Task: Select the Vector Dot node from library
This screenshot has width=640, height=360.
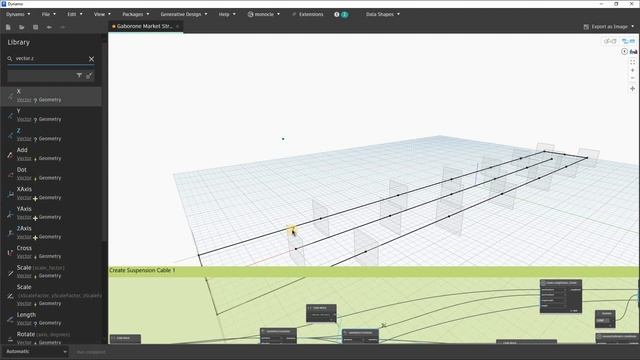Action: [51, 174]
